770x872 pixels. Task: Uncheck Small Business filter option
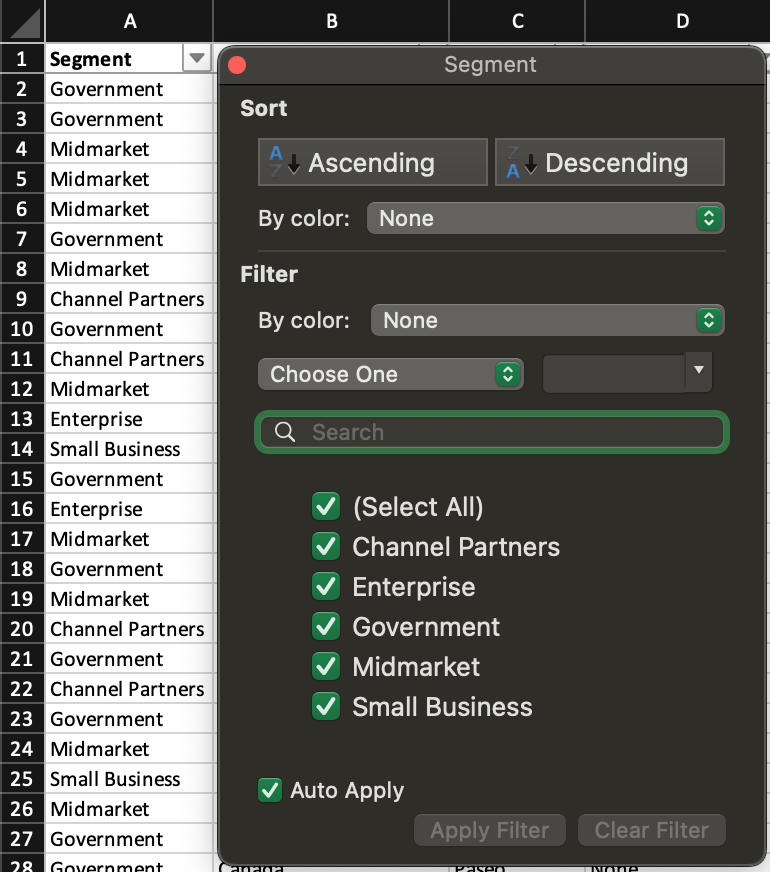[326, 707]
